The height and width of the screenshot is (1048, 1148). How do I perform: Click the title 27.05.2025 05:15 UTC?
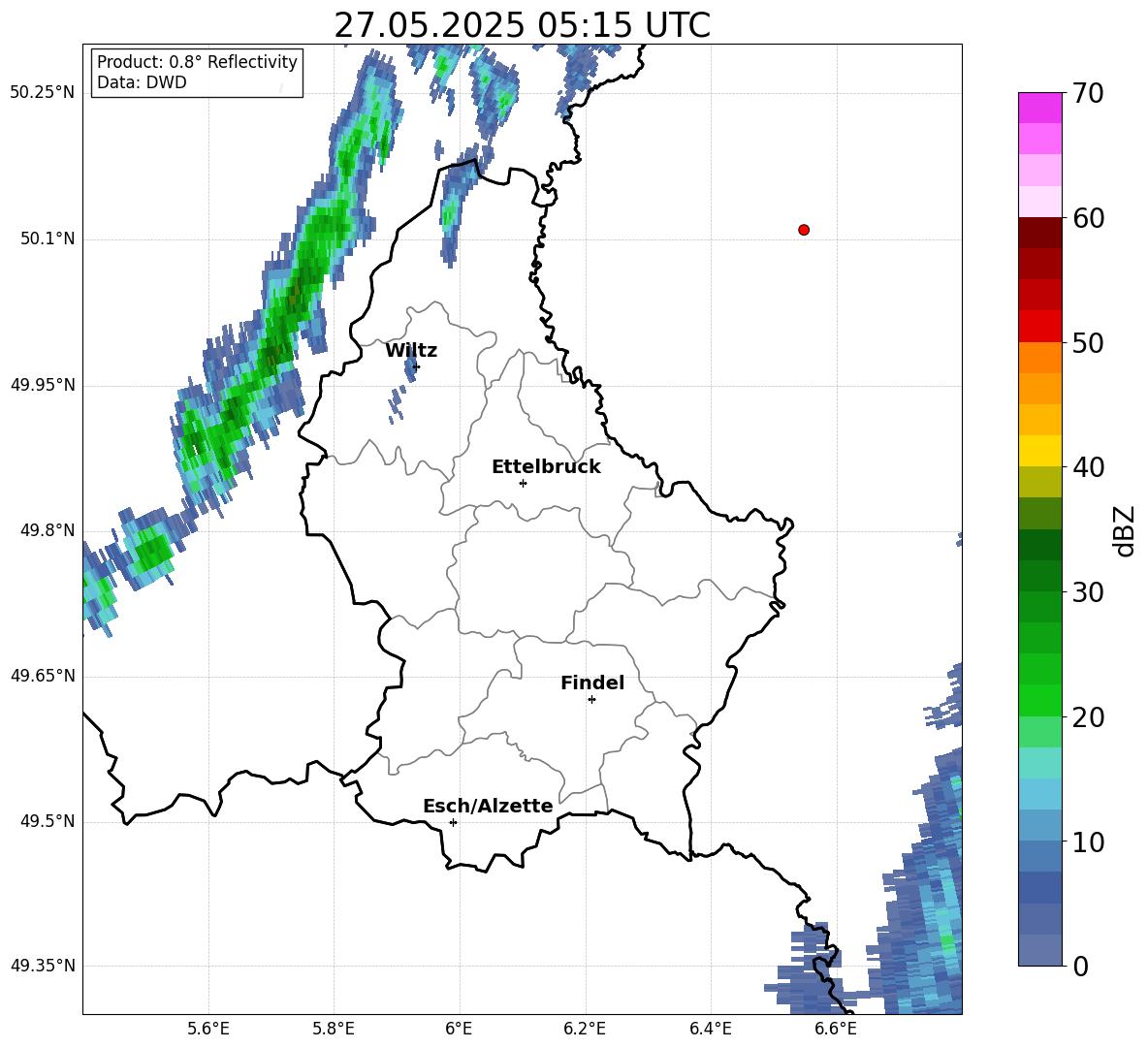click(522, 25)
